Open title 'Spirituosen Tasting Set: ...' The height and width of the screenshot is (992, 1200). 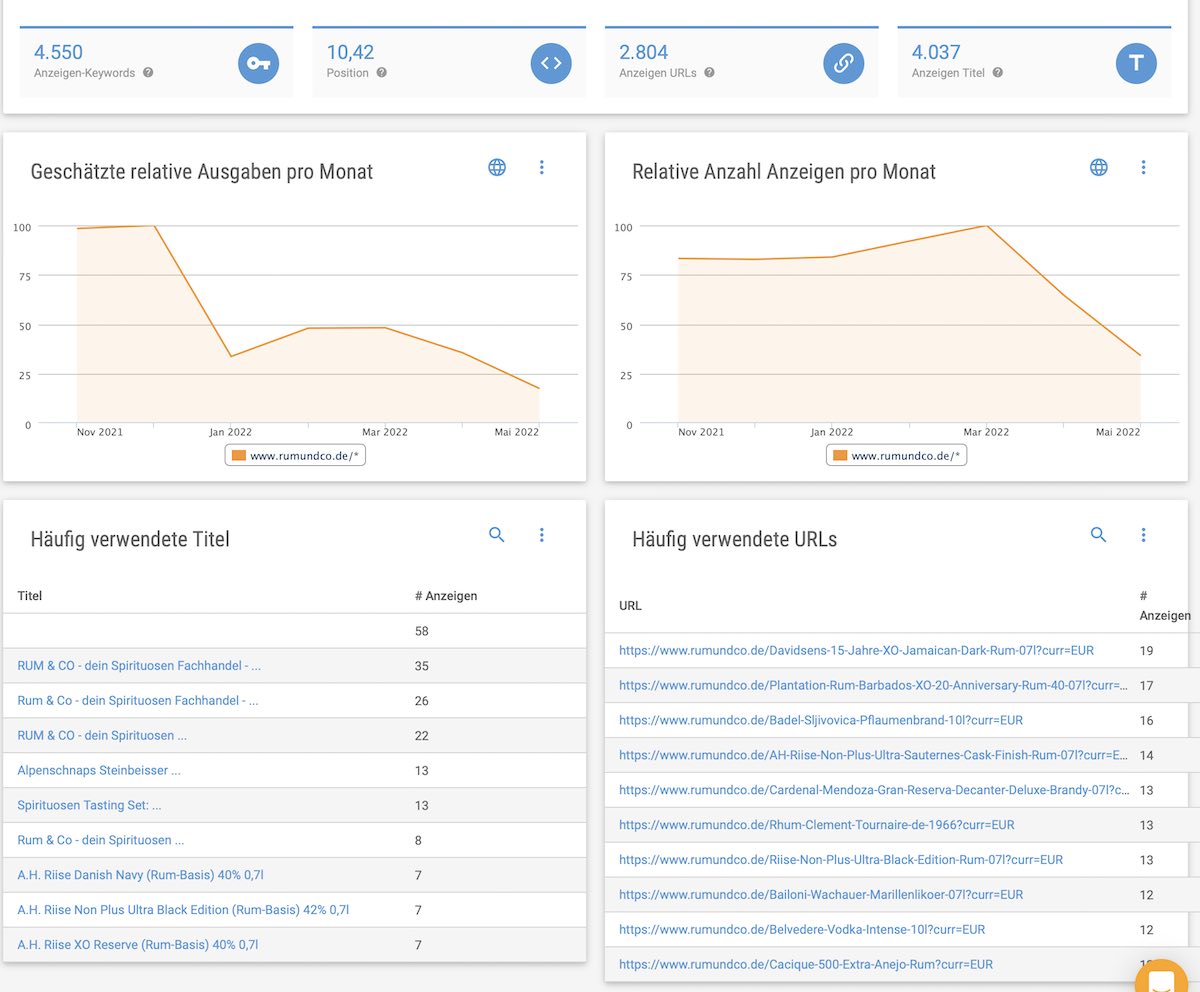(89, 806)
